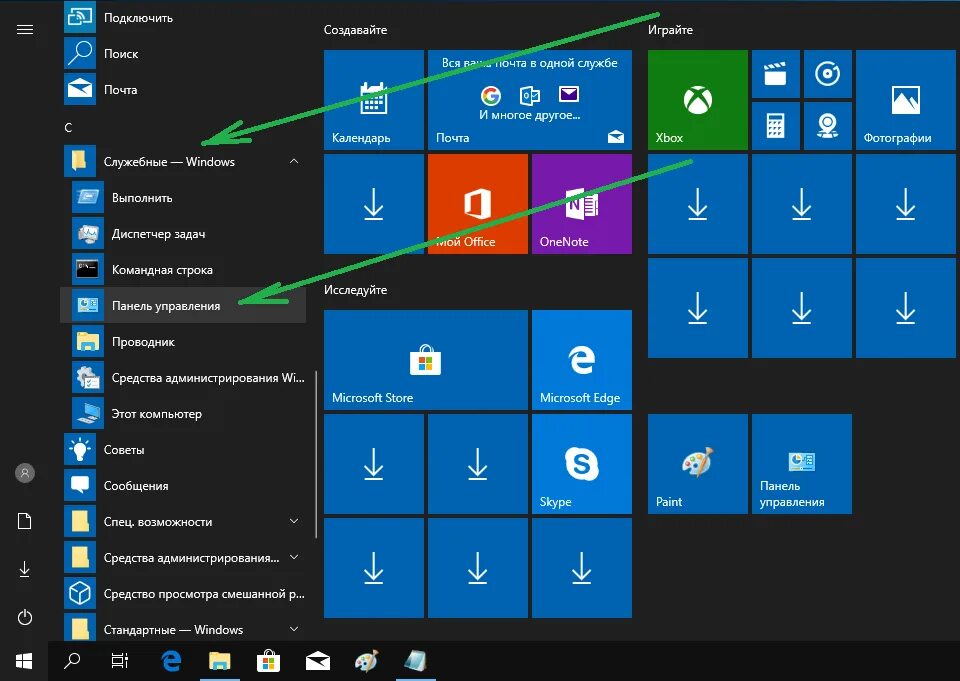Open the Skype tile

point(582,464)
